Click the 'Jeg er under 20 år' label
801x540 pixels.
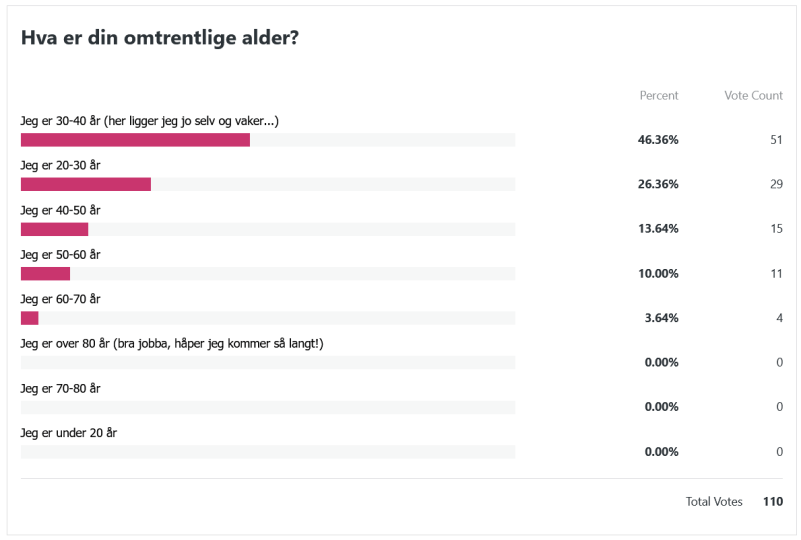(x=65, y=433)
